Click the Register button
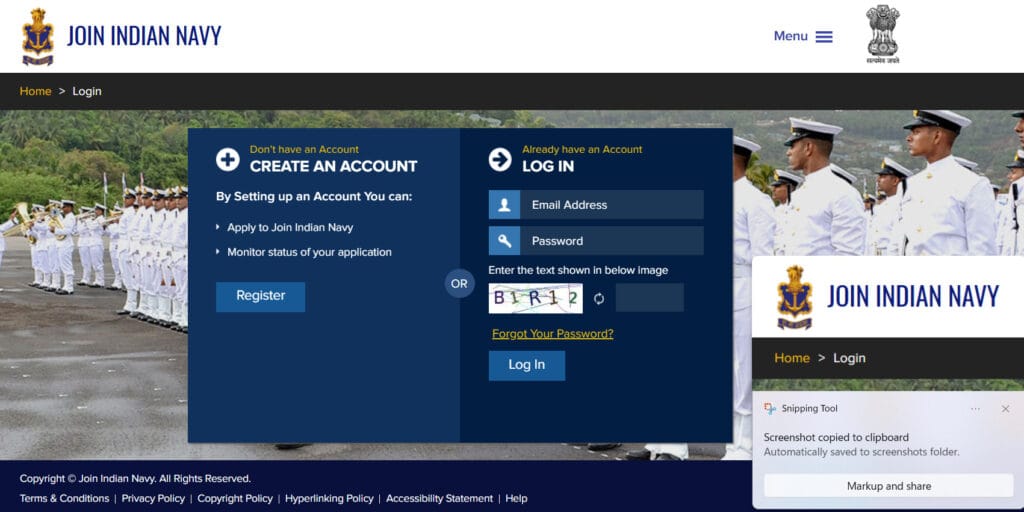 (x=261, y=296)
